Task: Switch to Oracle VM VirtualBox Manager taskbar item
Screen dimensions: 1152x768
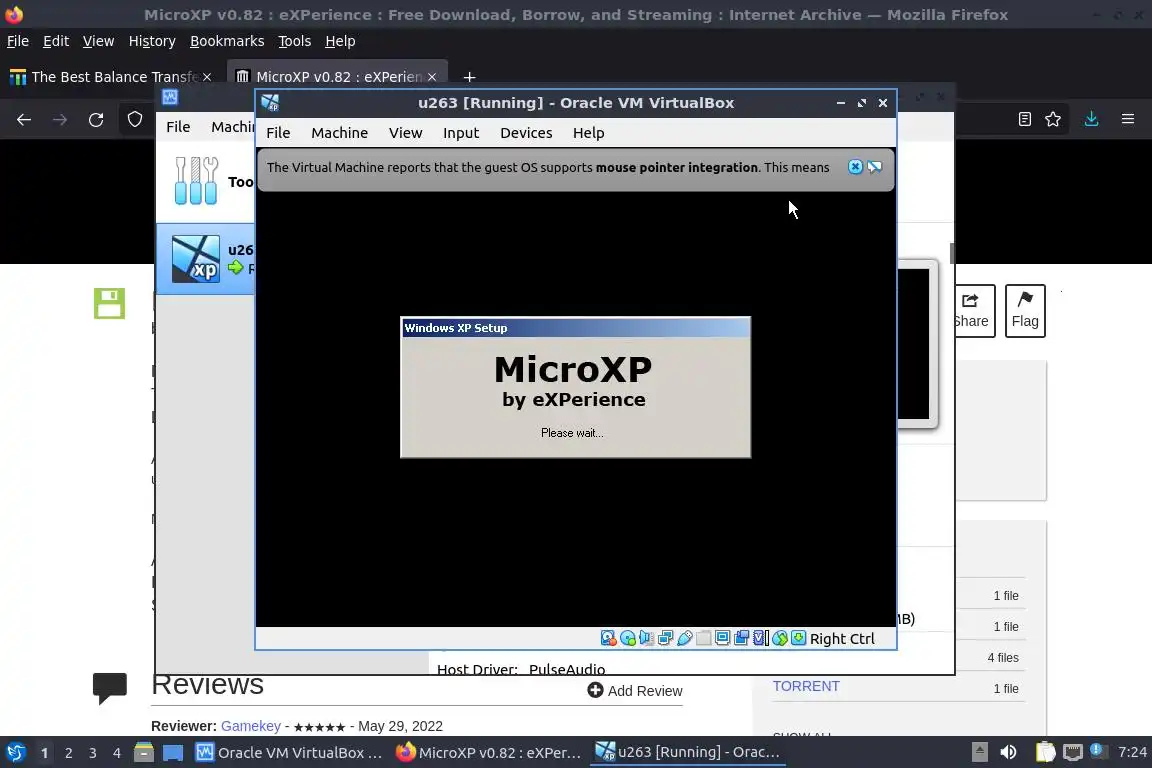Action: coord(289,753)
